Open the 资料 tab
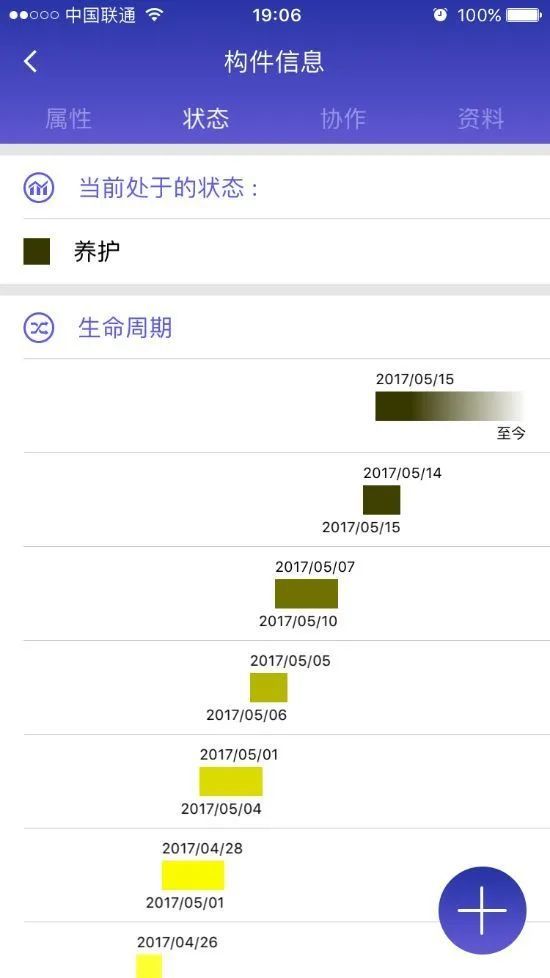The image size is (550, 978). click(481, 119)
